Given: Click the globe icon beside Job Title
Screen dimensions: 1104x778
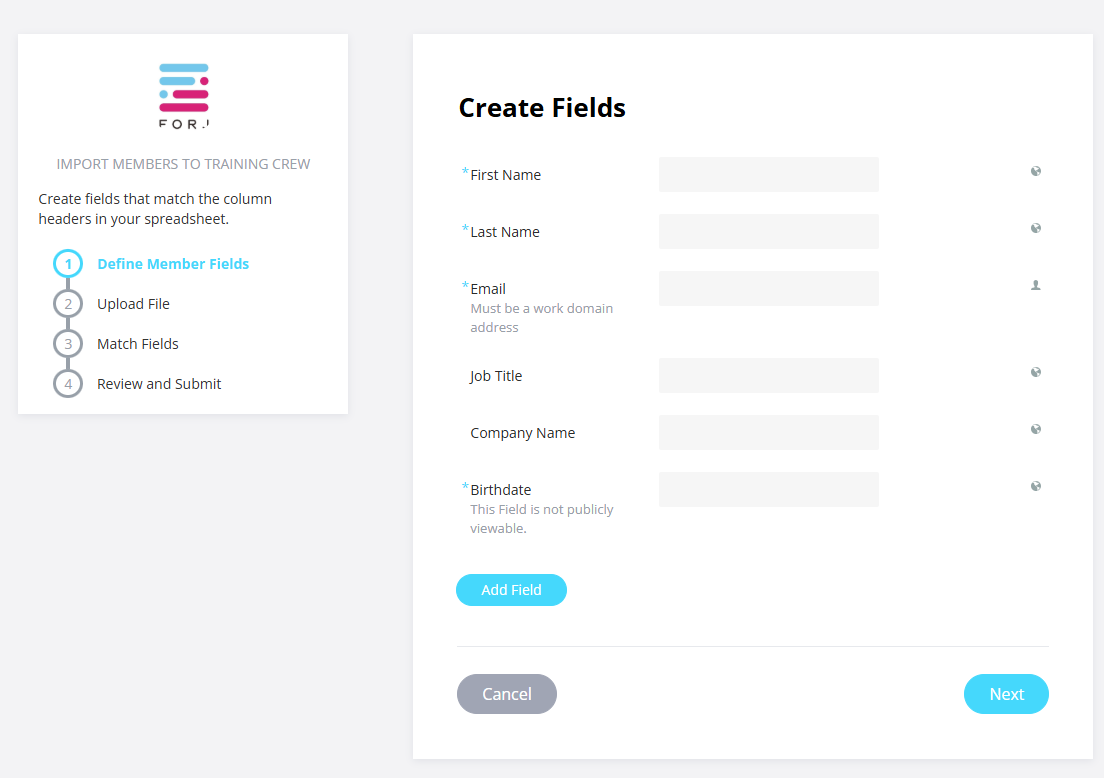Looking at the screenshot, I should pos(1036,372).
